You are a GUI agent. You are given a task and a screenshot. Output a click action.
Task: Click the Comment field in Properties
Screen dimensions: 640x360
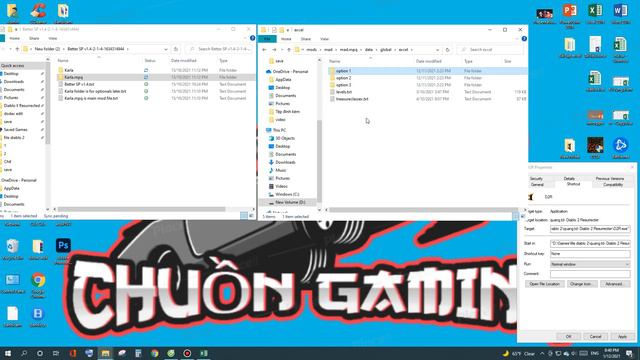[x=590, y=274]
